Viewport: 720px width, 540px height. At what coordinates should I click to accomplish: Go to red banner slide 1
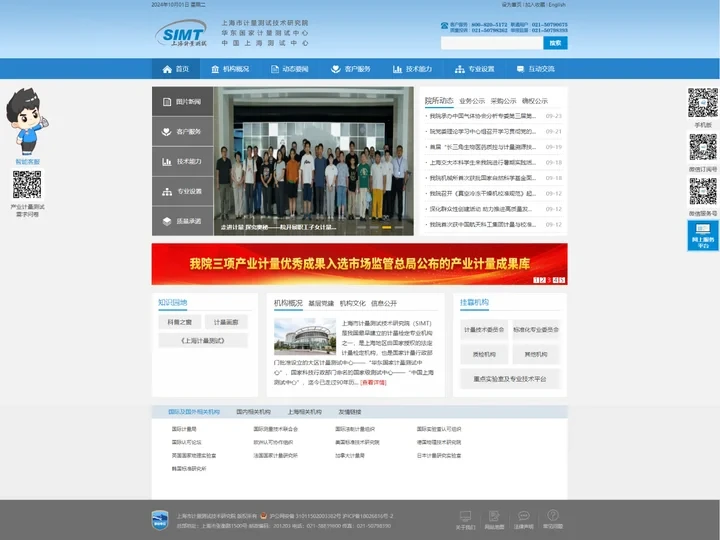coord(536,280)
